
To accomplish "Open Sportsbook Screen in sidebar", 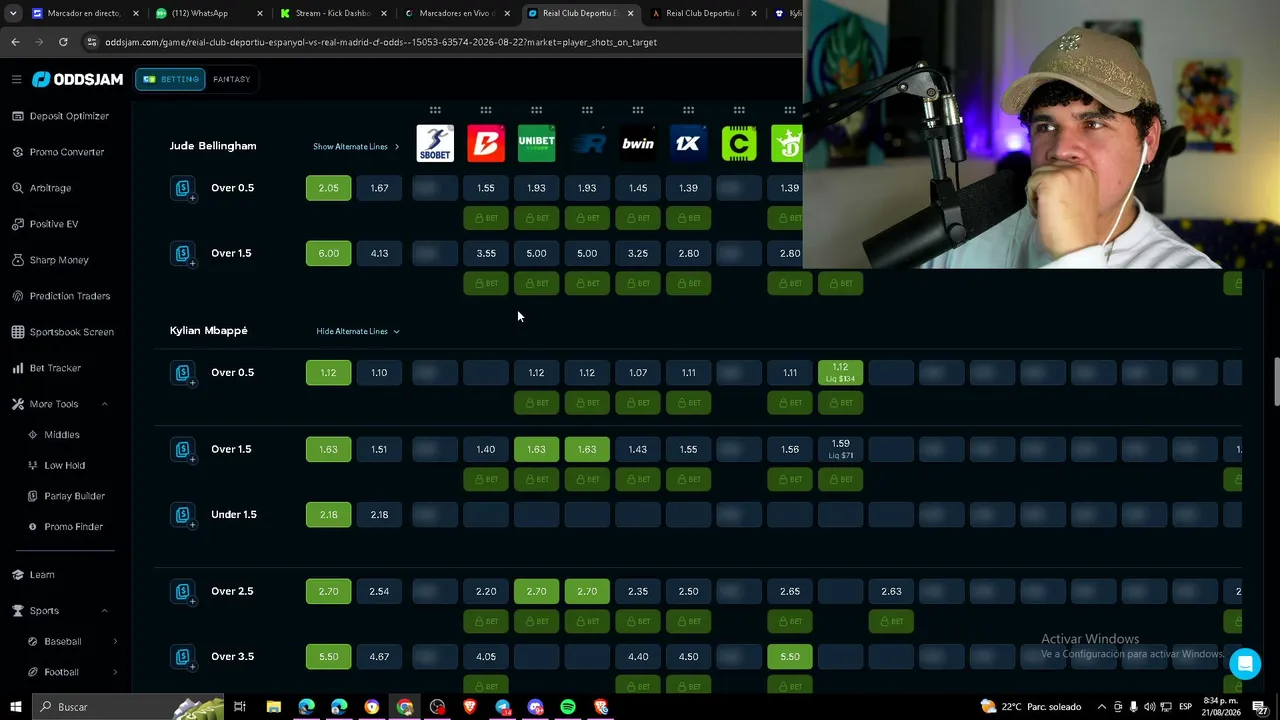I will point(62,332).
